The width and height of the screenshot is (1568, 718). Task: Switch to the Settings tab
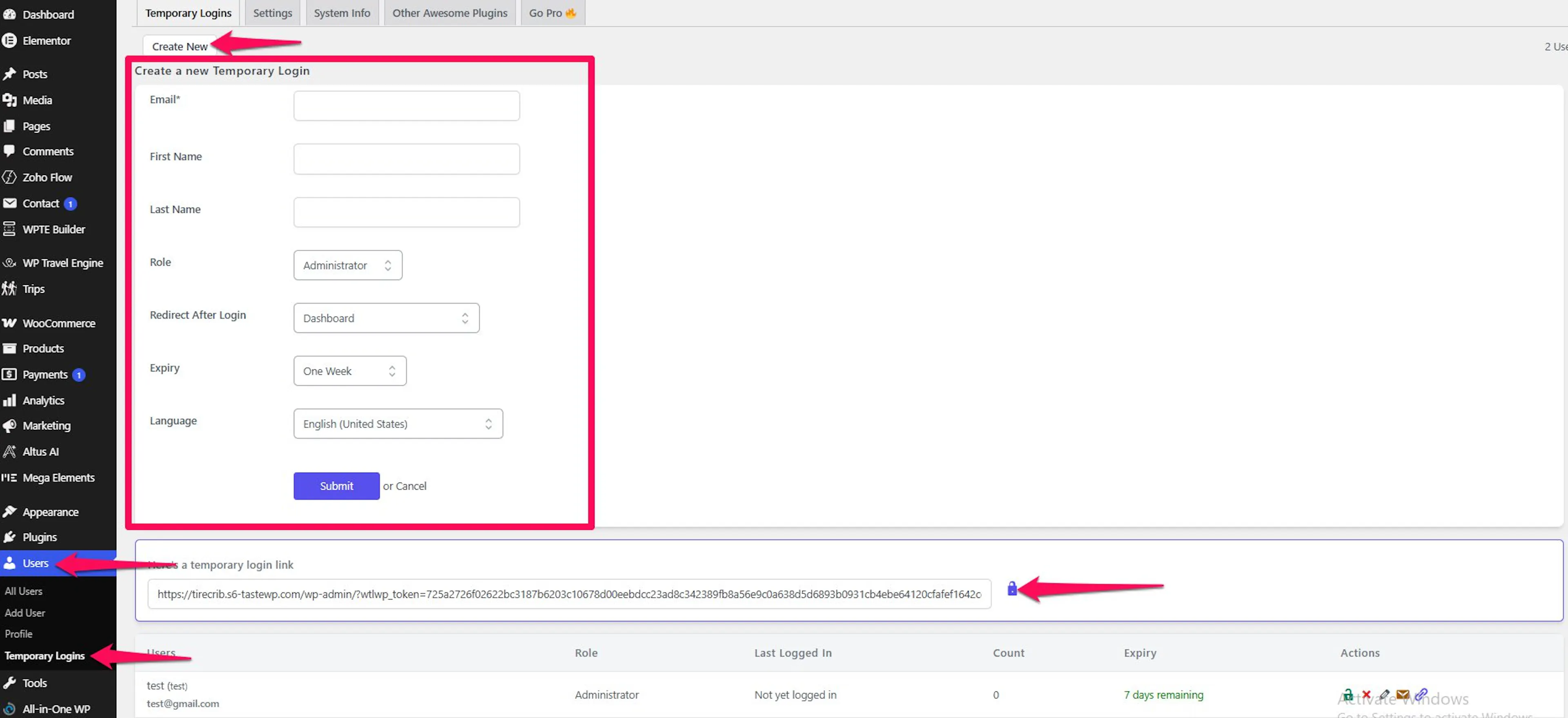(272, 13)
